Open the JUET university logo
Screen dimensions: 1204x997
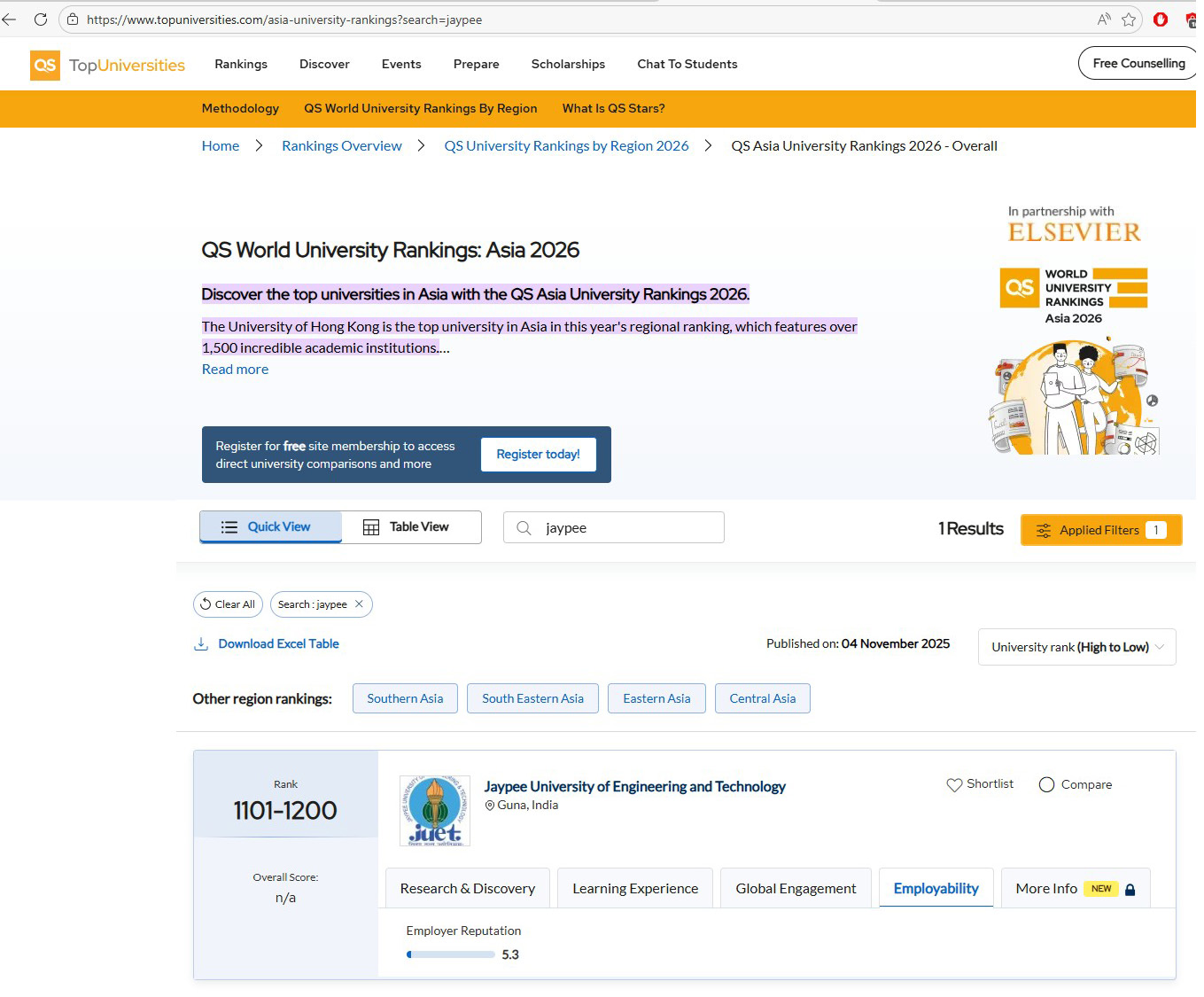[434, 811]
